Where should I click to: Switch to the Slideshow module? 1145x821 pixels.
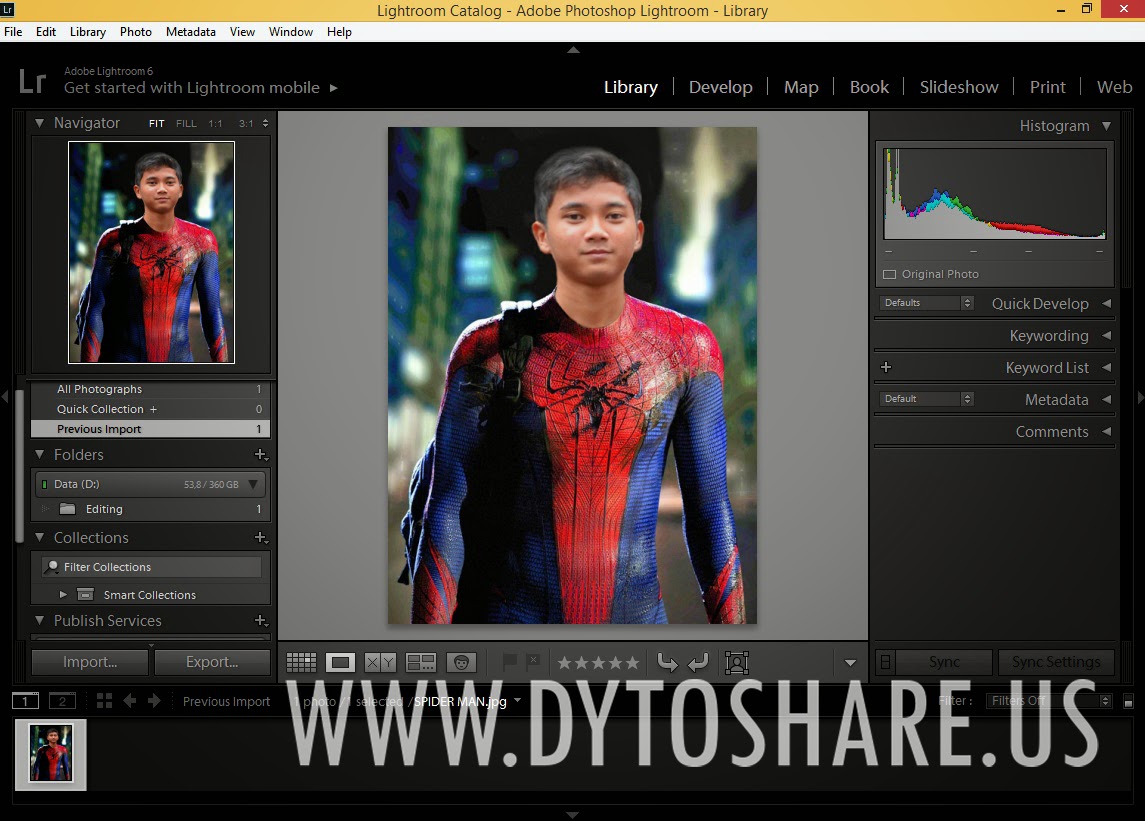tap(959, 87)
